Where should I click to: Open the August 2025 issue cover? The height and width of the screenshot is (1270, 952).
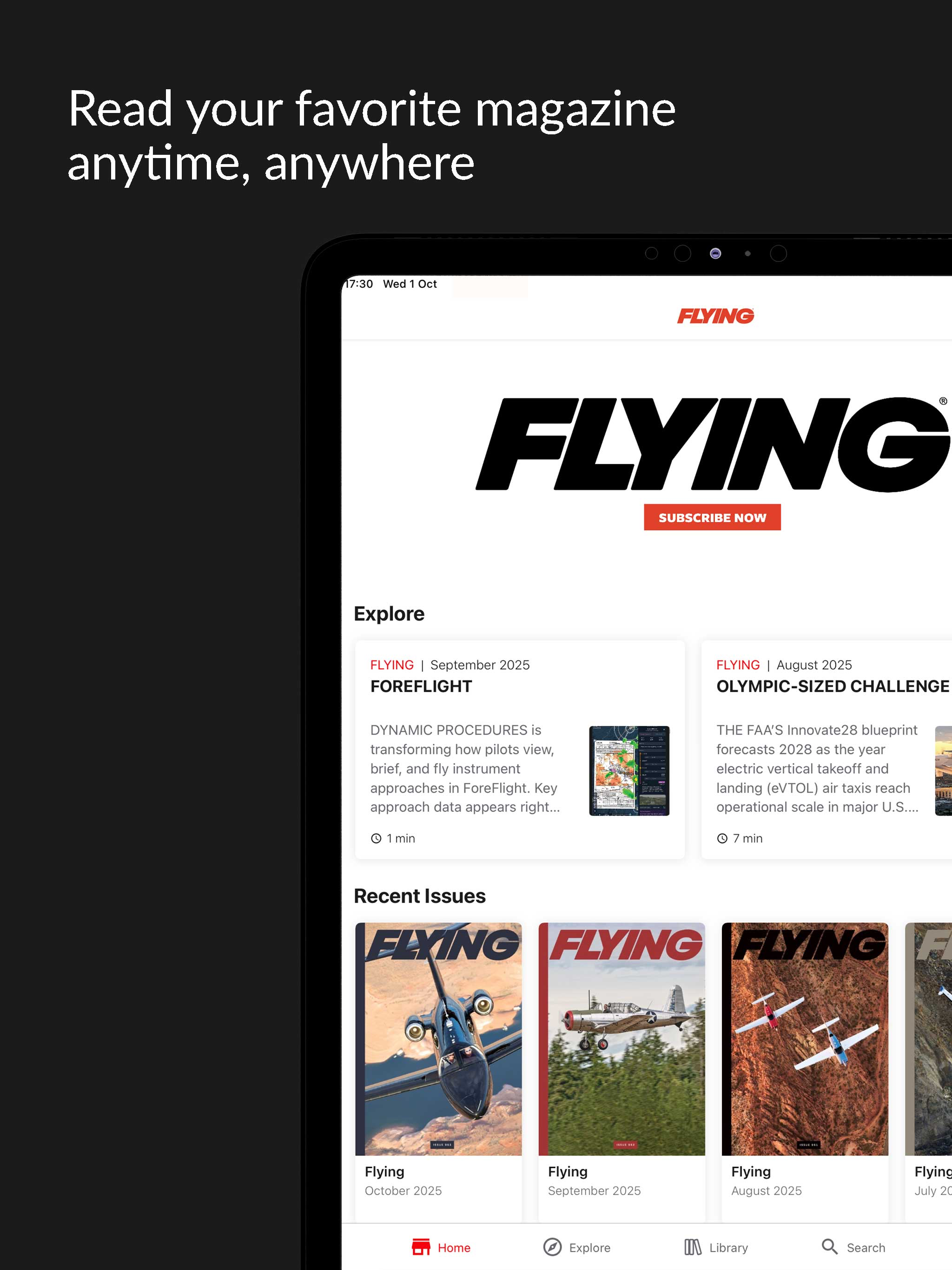805,1039
